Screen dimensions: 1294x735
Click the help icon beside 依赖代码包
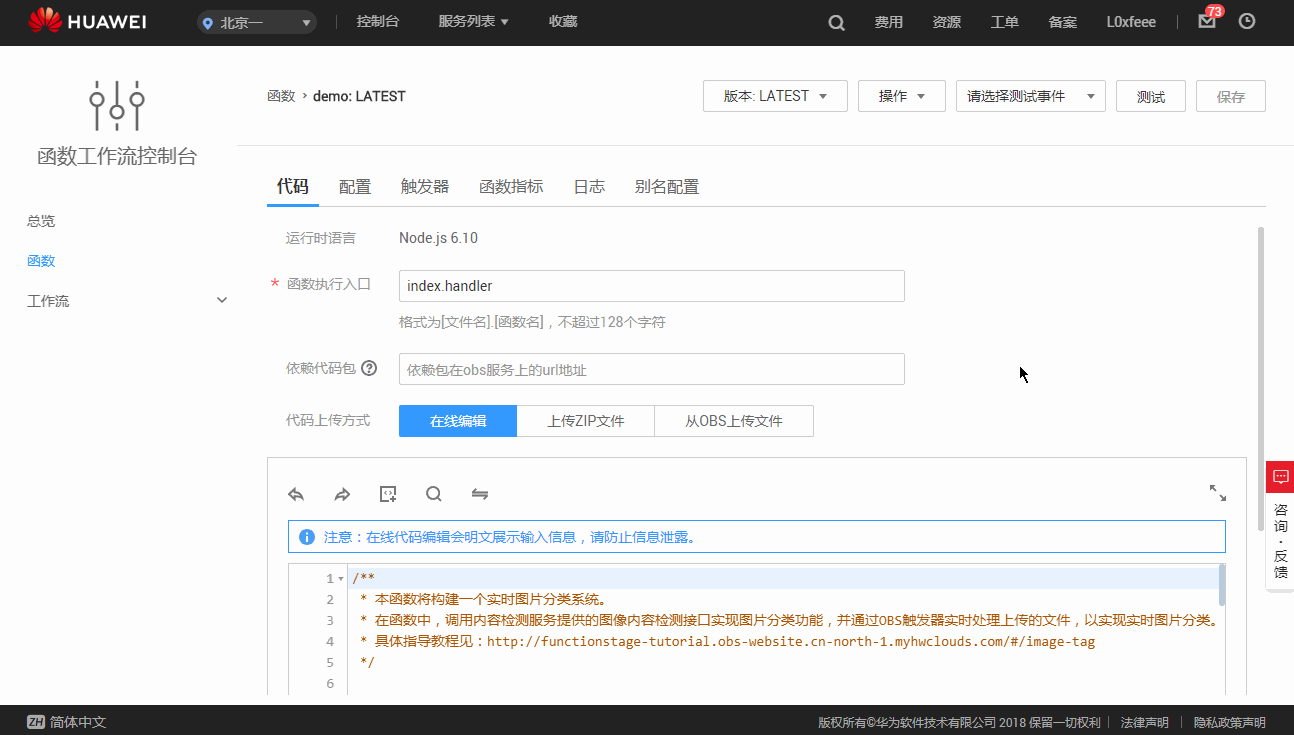click(369, 368)
